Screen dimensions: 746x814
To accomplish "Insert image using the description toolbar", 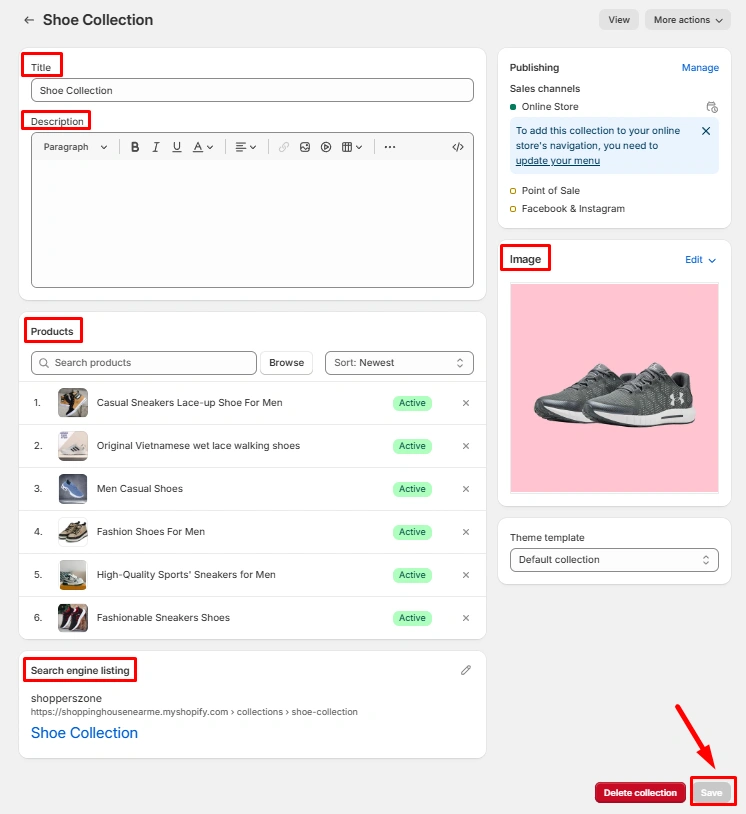I will [x=305, y=147].
